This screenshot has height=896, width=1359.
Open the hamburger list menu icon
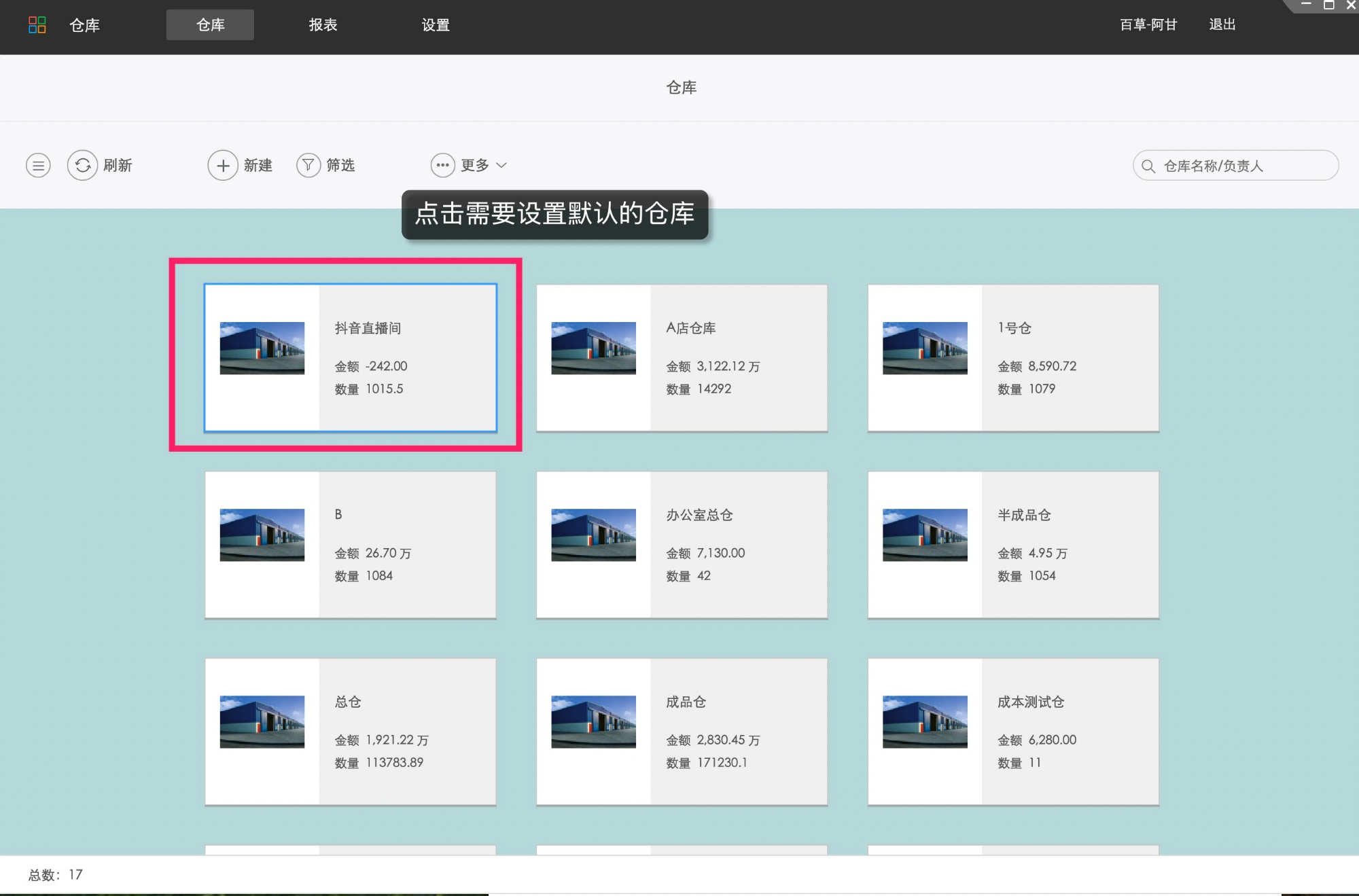pos(38,165)
